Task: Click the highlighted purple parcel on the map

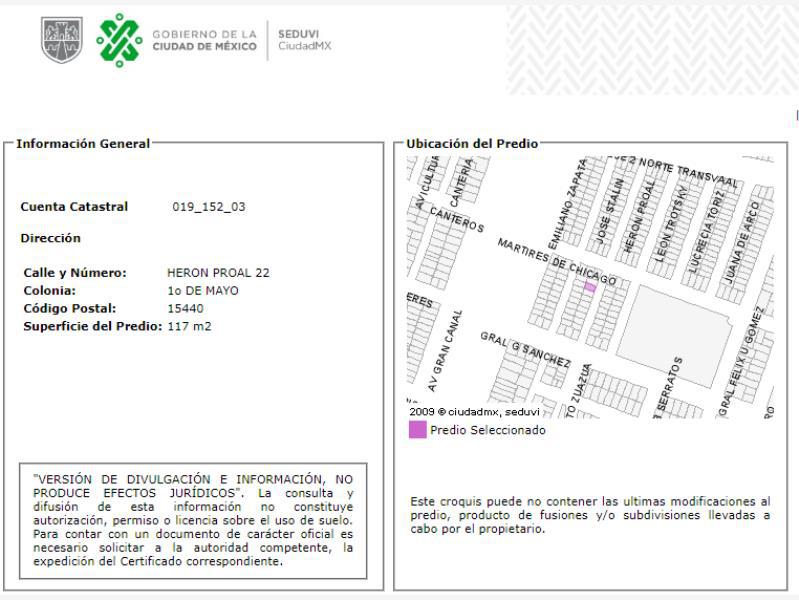Action: click(590, 287)
